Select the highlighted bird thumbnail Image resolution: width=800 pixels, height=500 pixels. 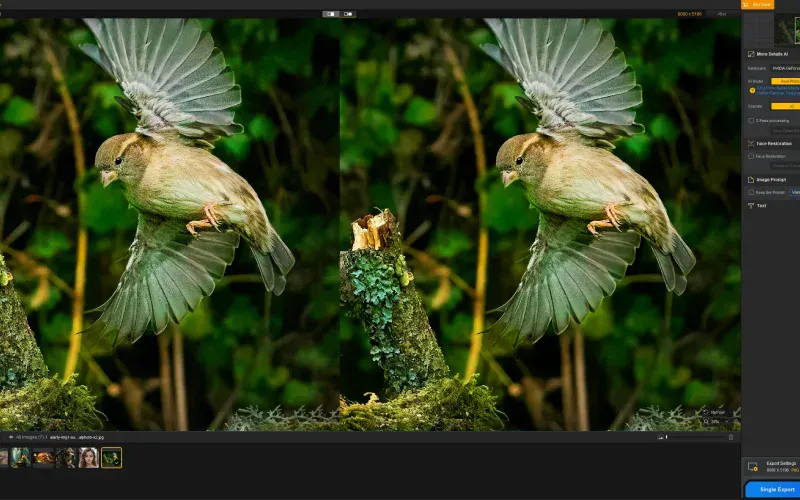(x=111, y=458)
